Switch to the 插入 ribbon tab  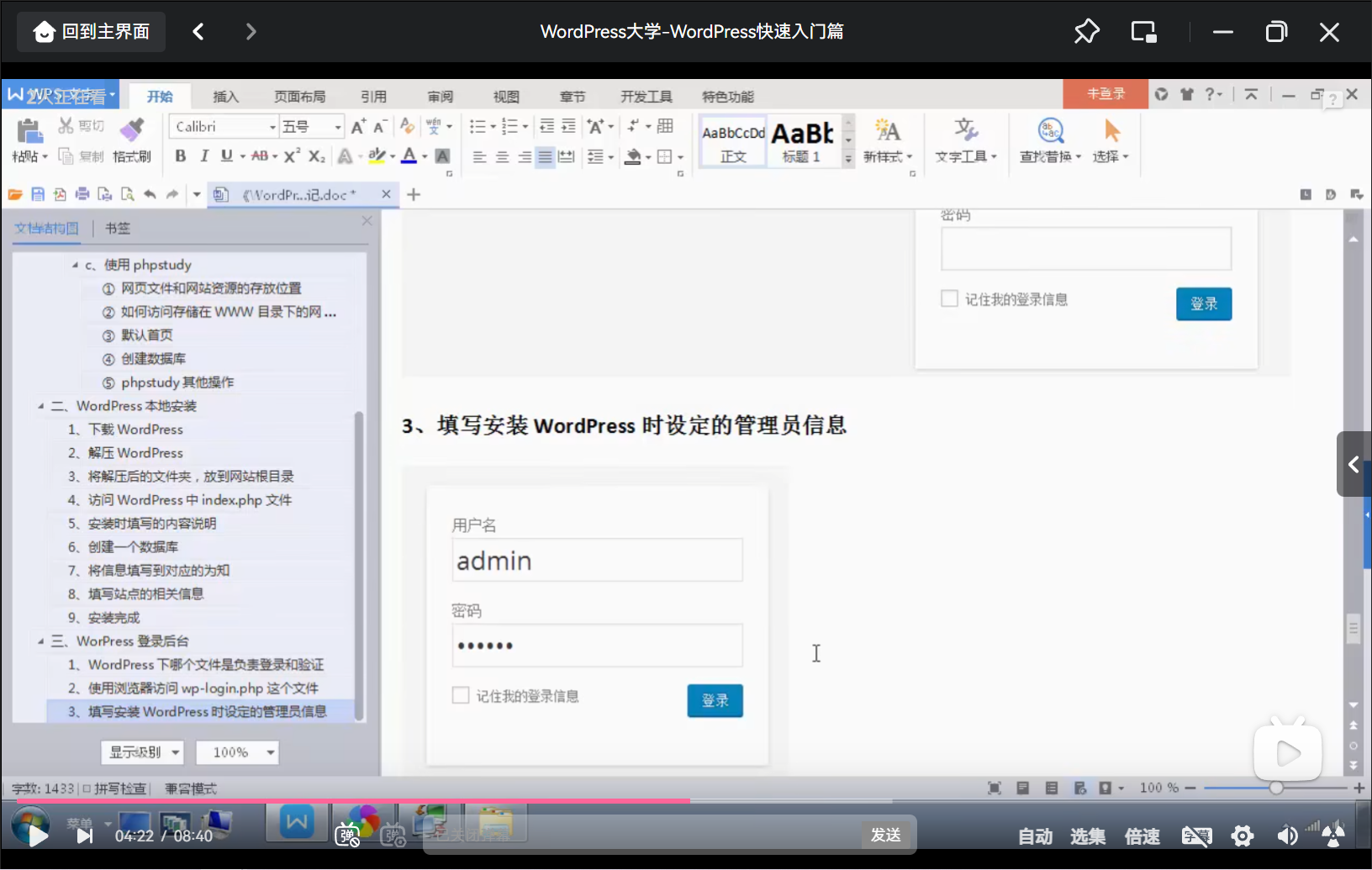tap(225, 97)
